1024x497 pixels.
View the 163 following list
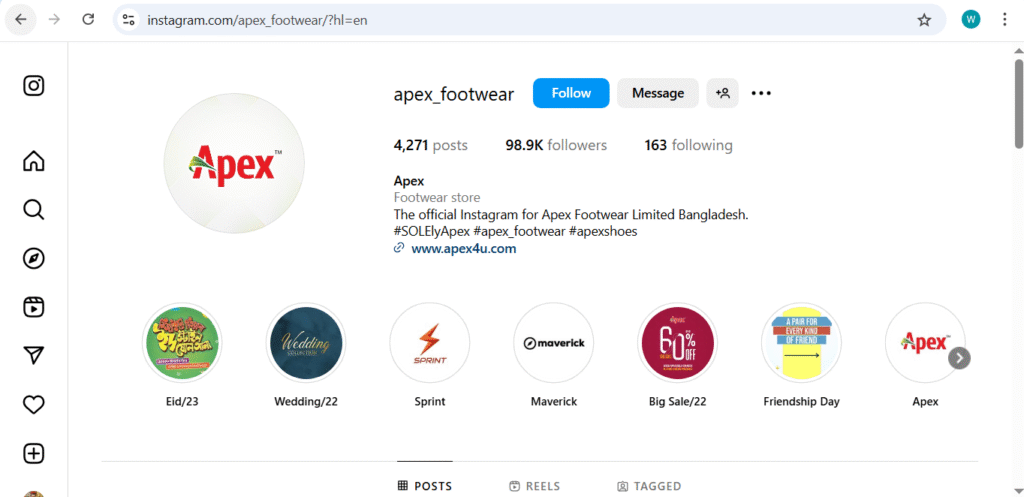point(688,145)
